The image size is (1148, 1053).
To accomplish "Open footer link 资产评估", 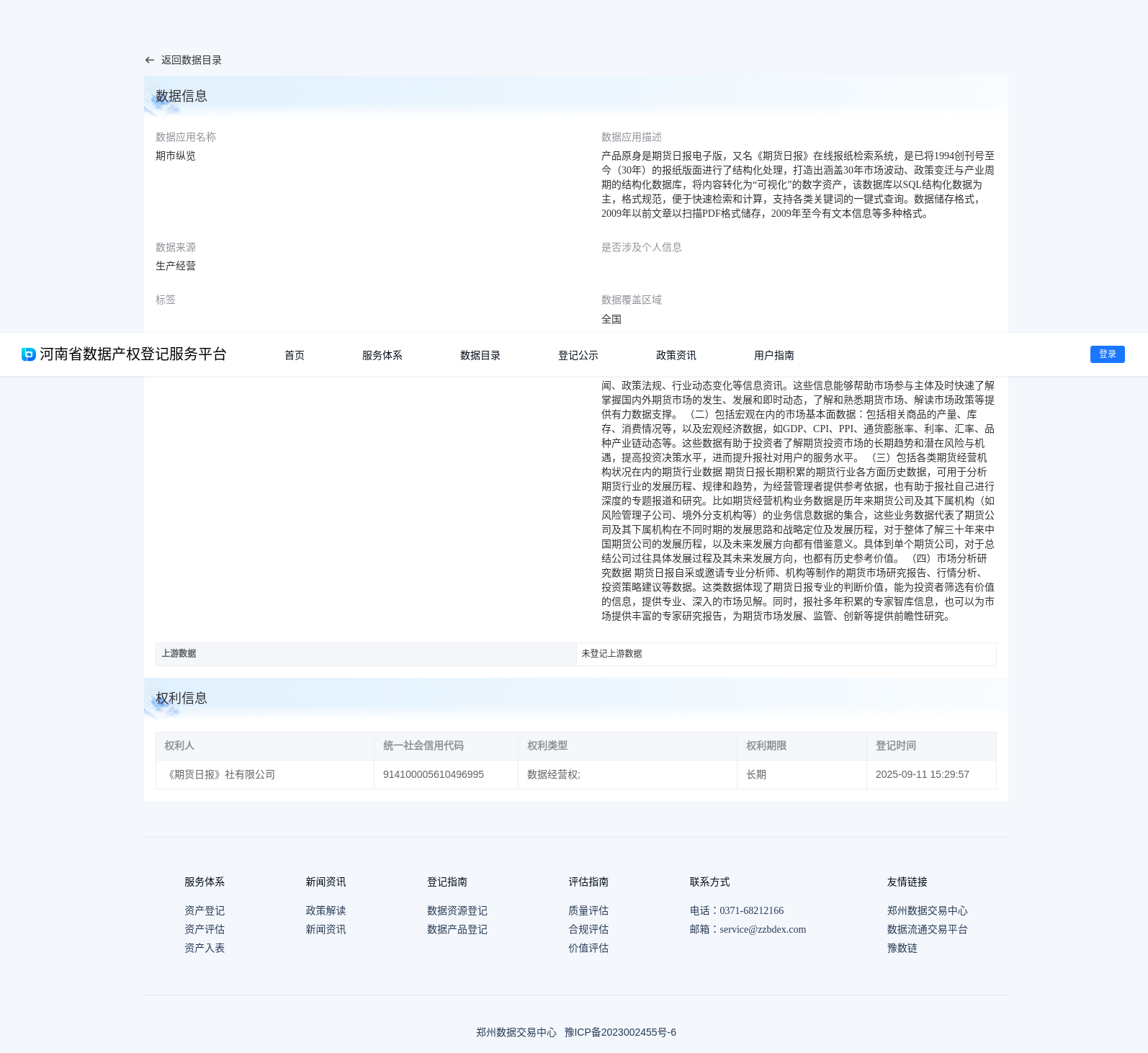I will pyautogui.click(x=205, y=929).
